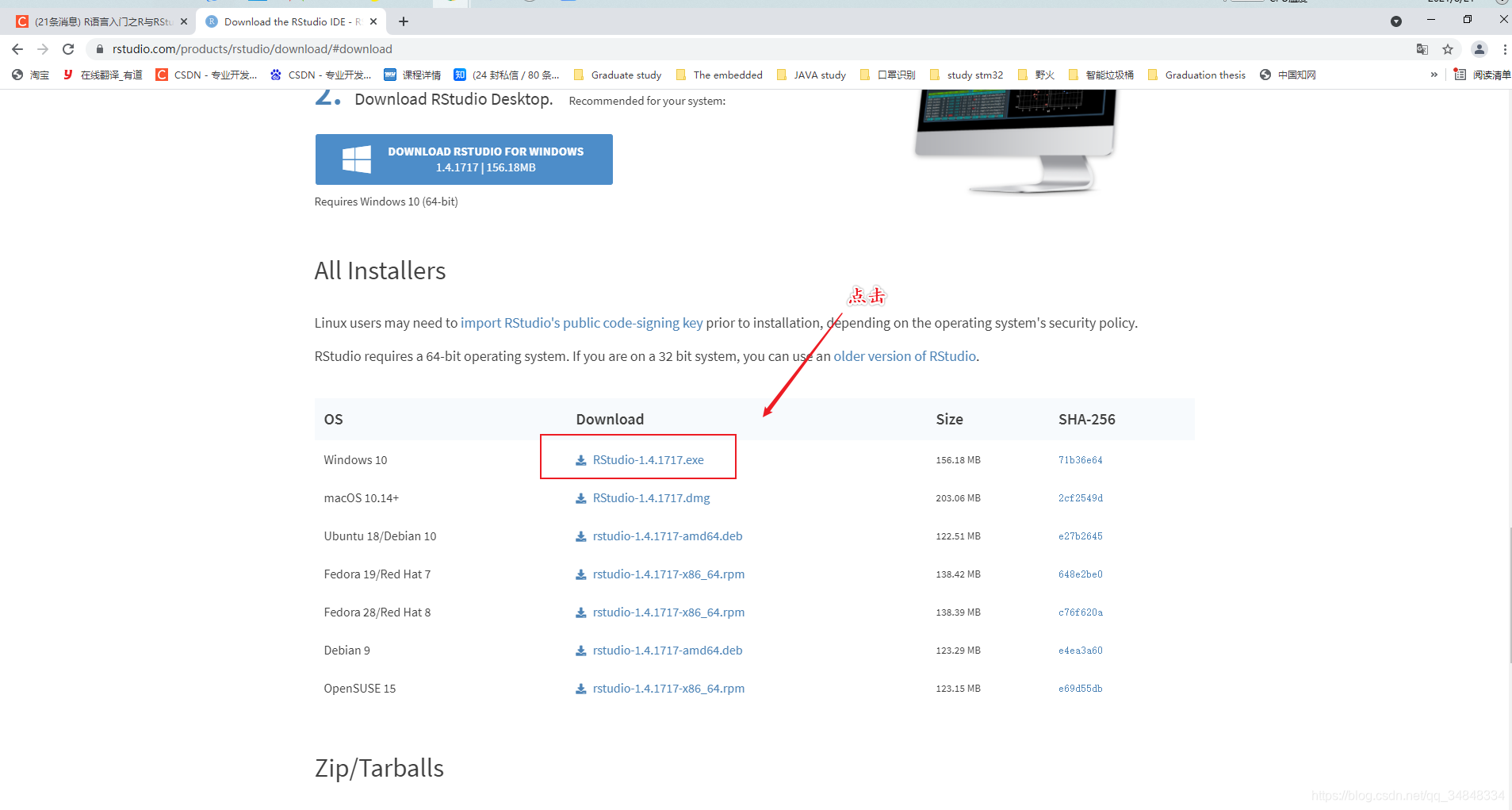Screen dimensions: 1512x810
Task: Open the 智能垃圾桶 bookmark folder
Action: pyautogui.click(x=1101, y=75)
